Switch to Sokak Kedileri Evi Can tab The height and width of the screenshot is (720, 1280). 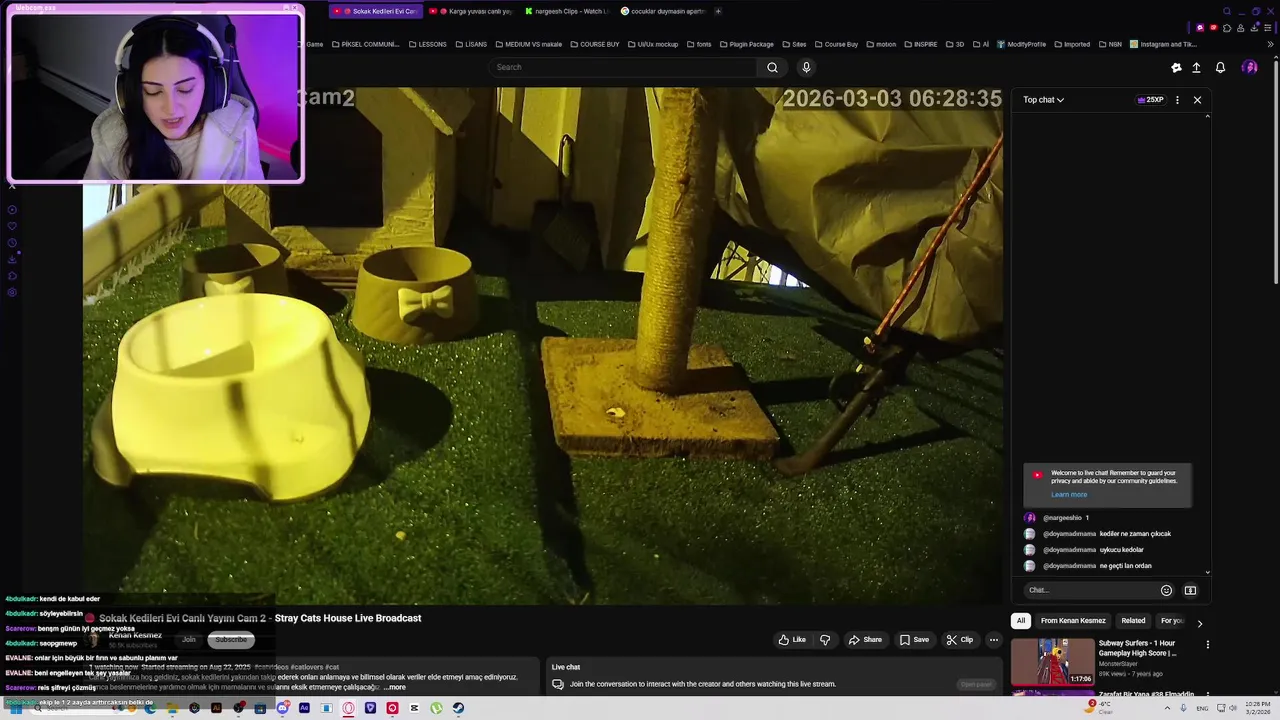(x=375, y=11)
